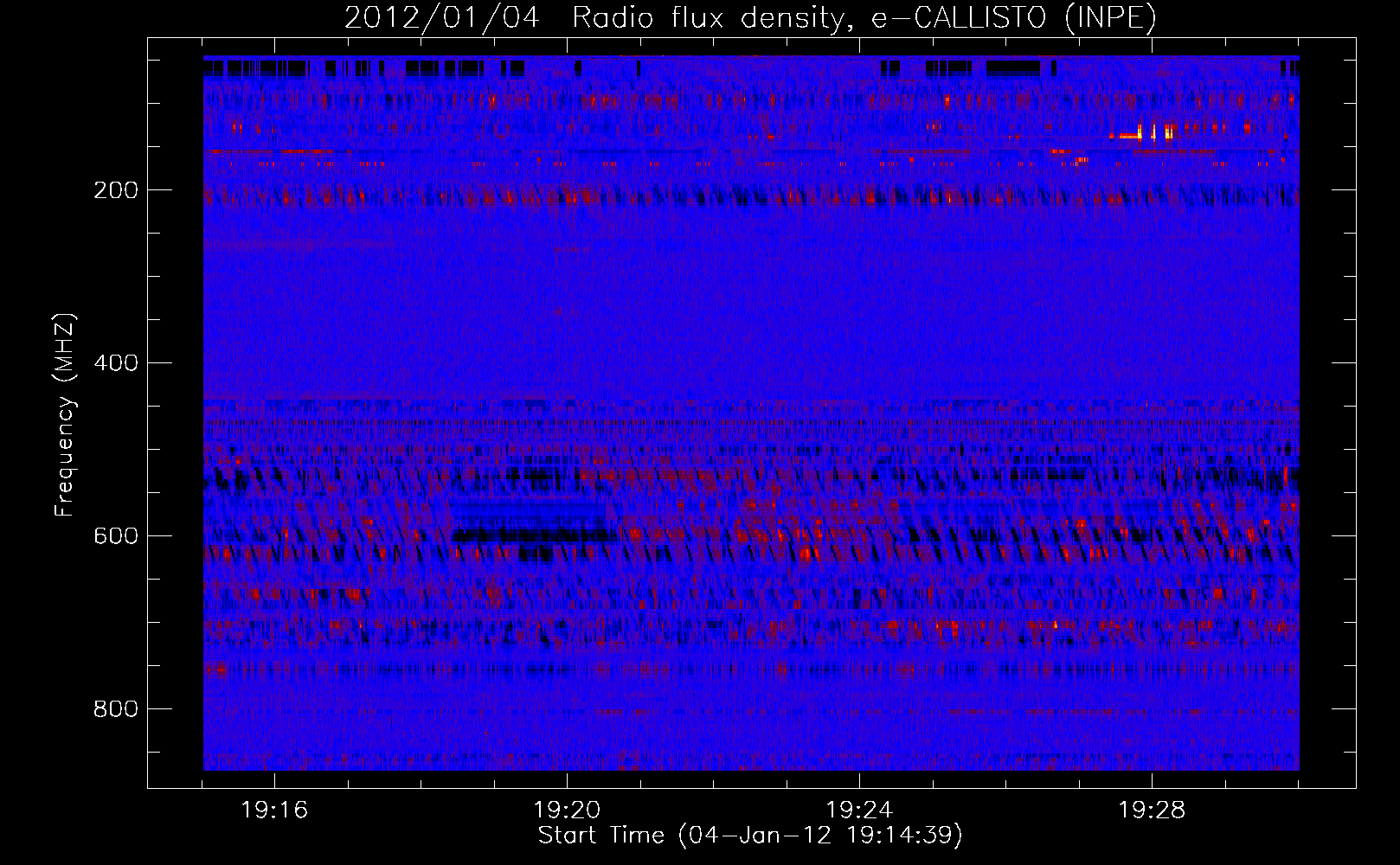Click the Frequency (MHZ) axis label
Viewport: 1400px width, 865px height.
(64, 415)
